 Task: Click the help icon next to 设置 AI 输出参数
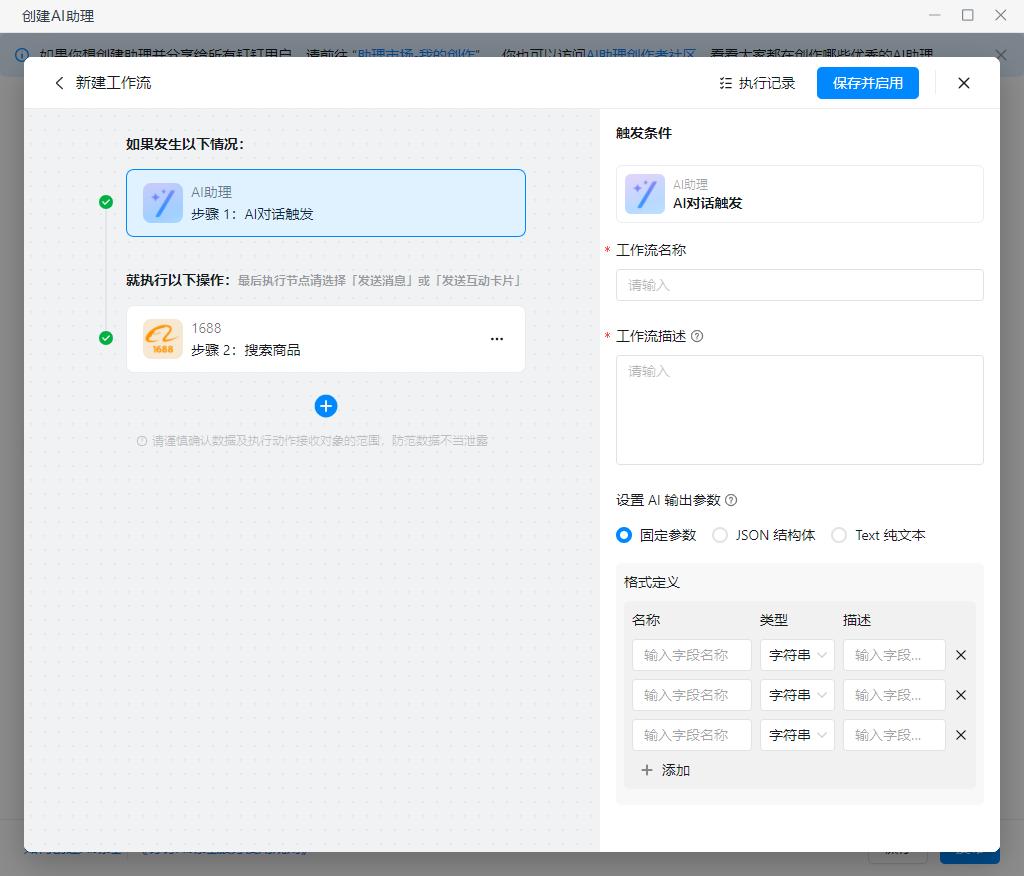coord(731,500)
